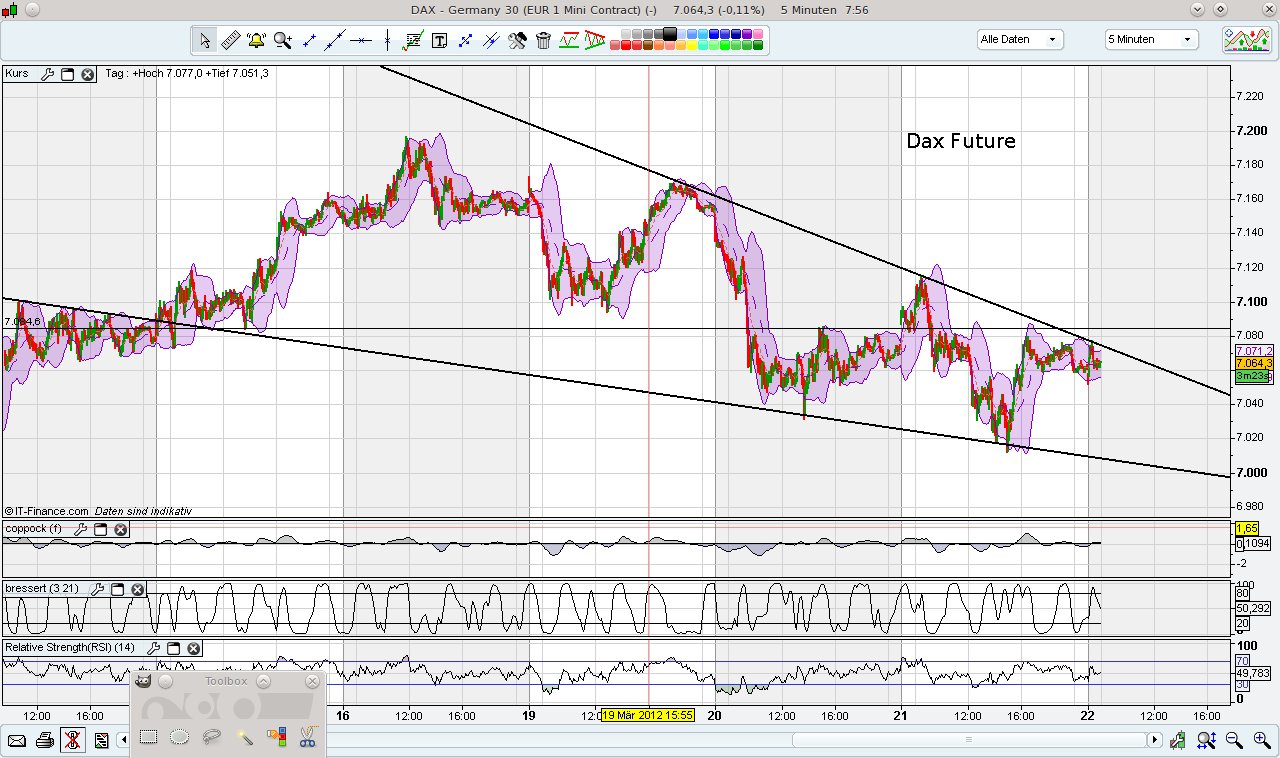Select the magnifier zoom tool in top toolbar
Screen dimensions: 1280x758
(x=283, y=41)
